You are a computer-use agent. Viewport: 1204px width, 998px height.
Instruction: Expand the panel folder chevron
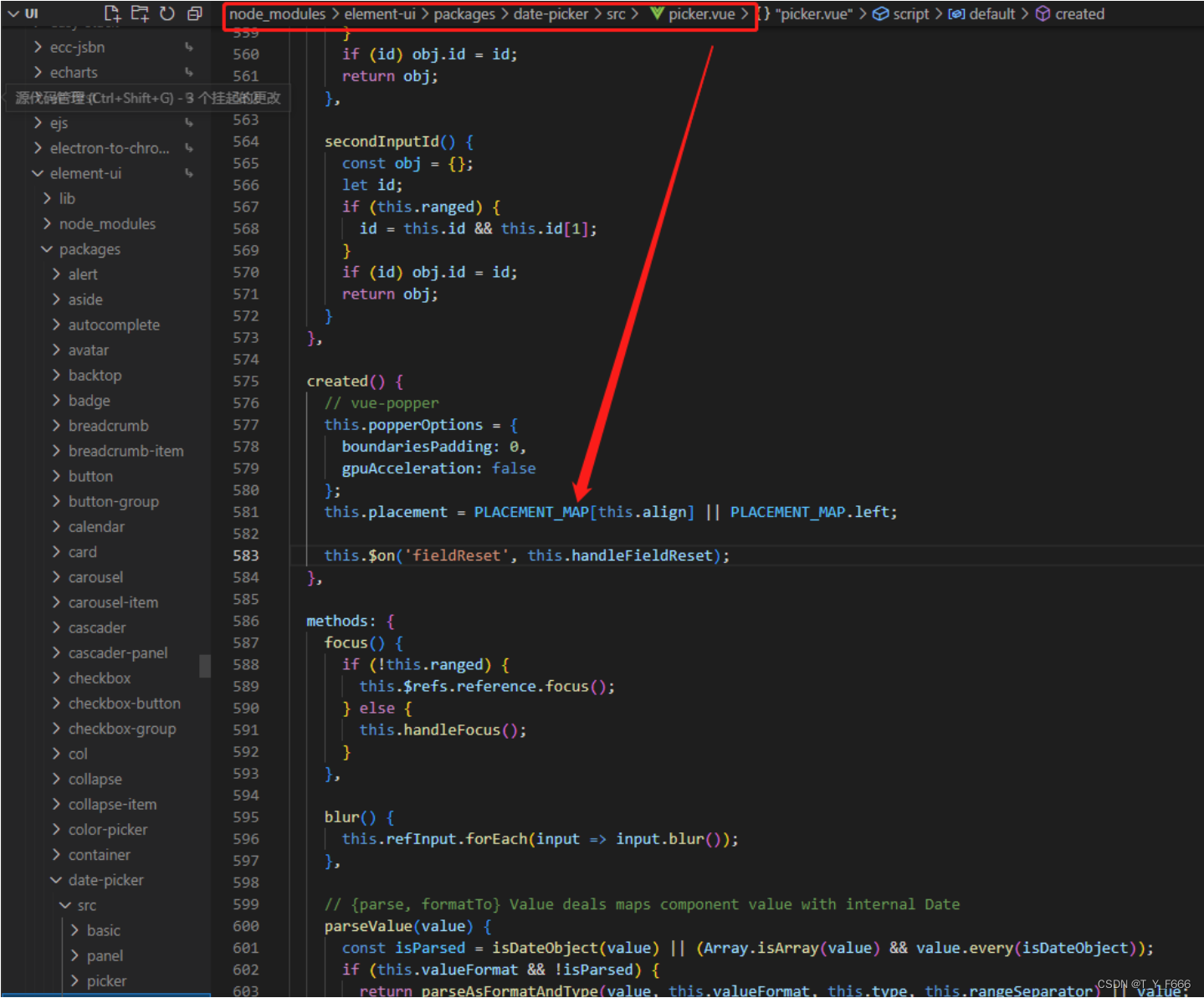coord(74,955)
